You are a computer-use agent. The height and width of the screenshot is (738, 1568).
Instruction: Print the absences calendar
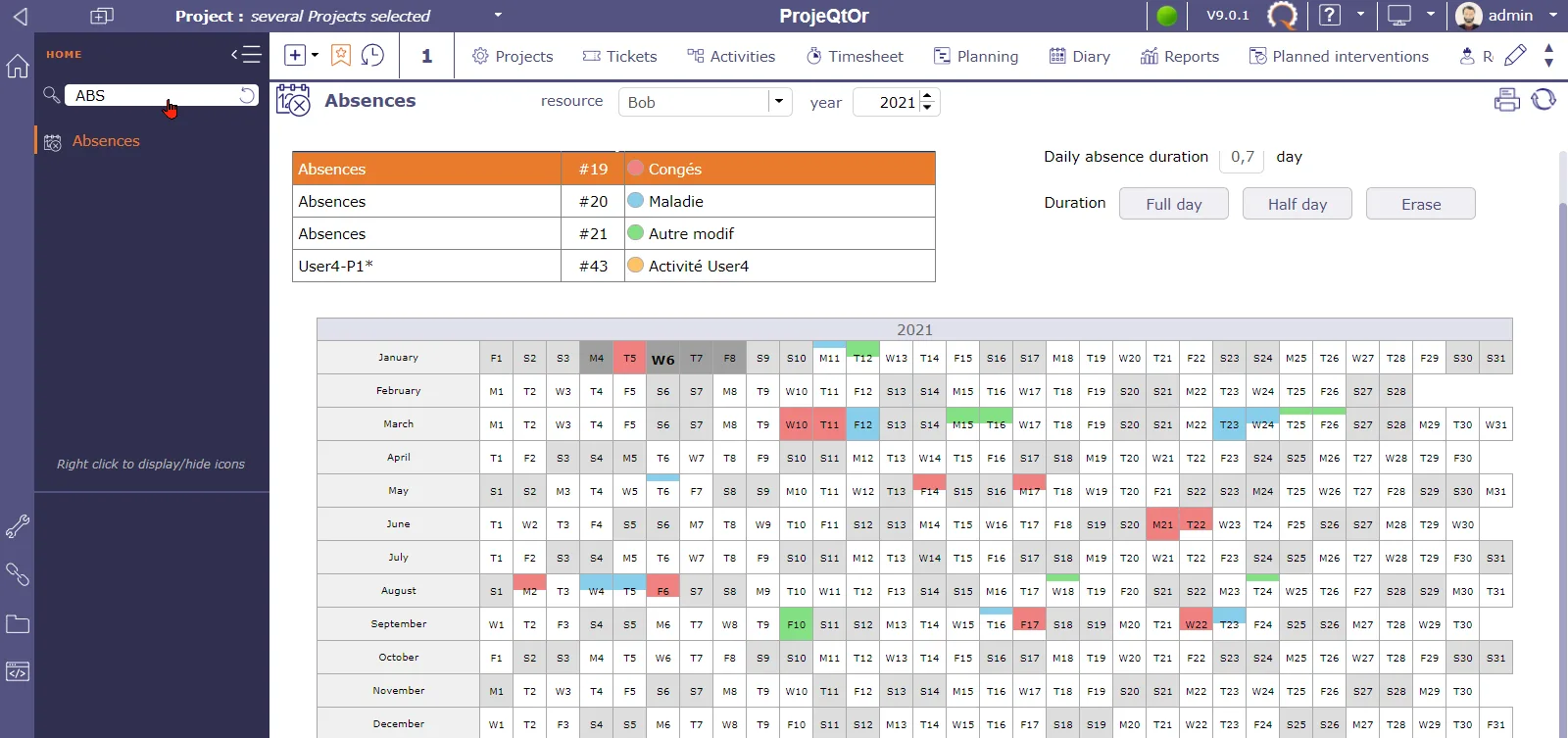[1507, 100]
